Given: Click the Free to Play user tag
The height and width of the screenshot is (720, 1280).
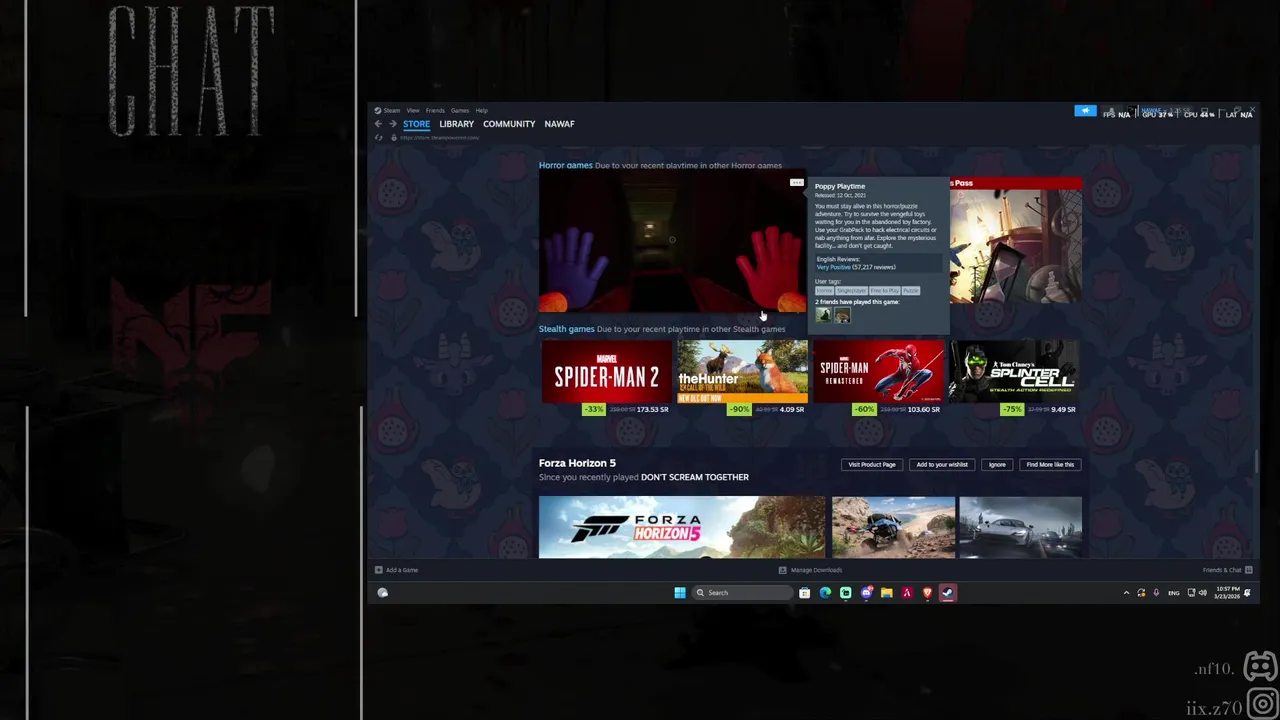Looking at the screenshot, I should pos(884,290).
